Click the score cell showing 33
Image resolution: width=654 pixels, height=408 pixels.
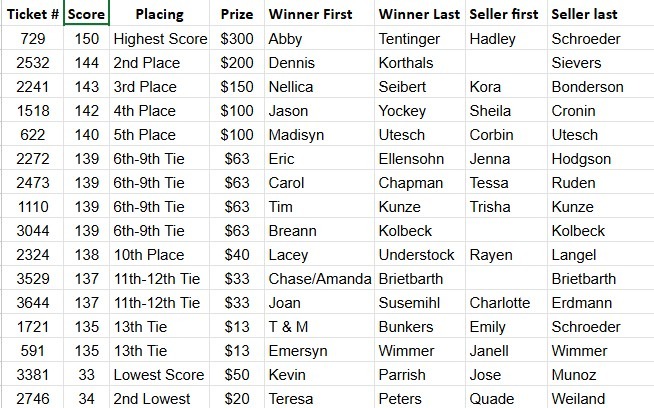(x=86, y=375)
